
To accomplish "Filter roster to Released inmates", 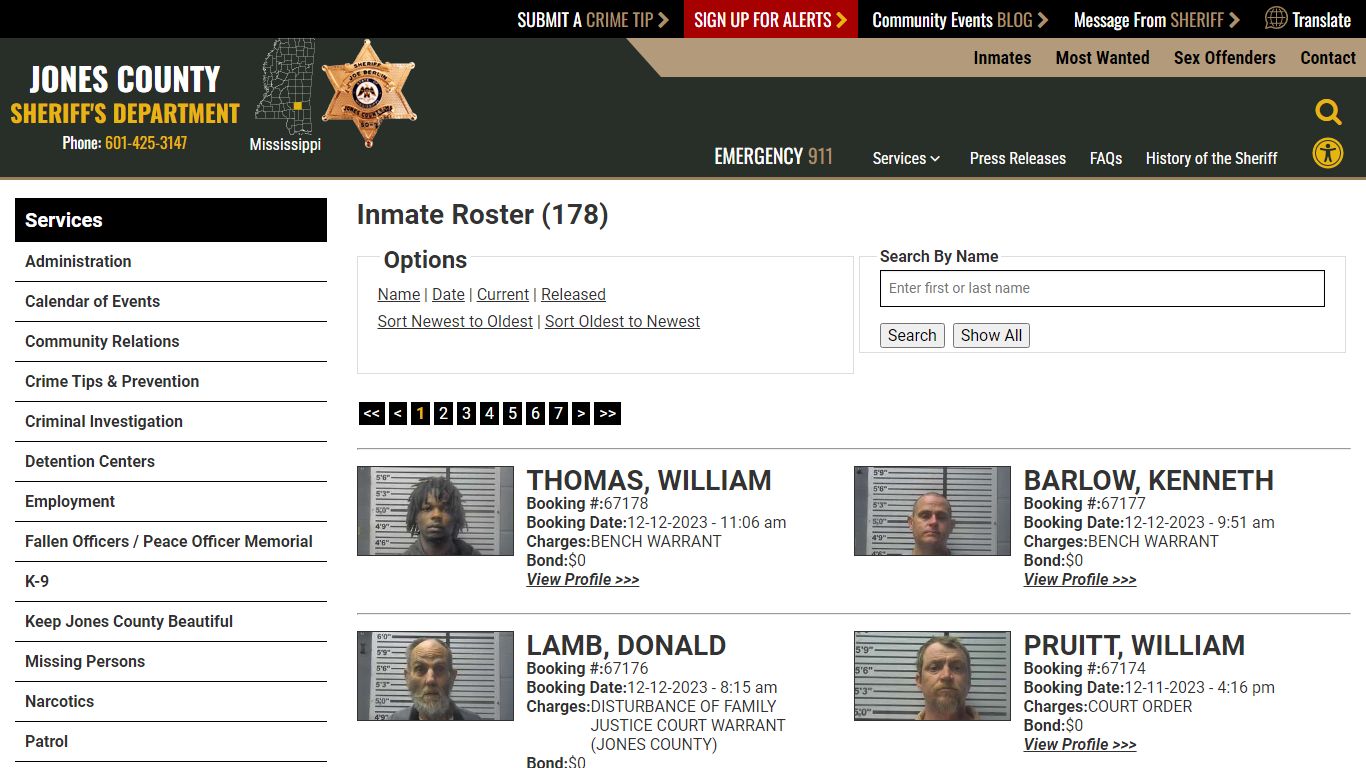I will [573, 294].
